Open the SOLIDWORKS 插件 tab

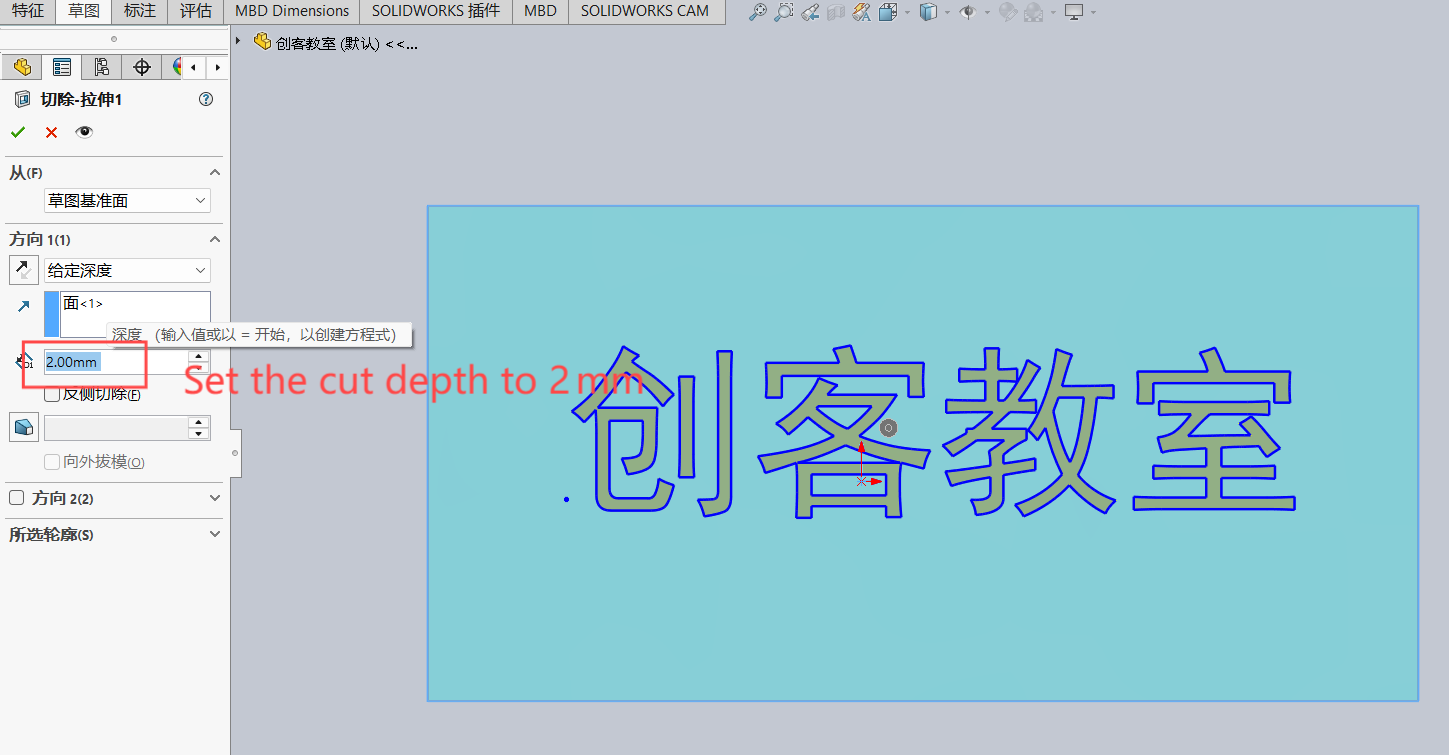pos(436,11)
